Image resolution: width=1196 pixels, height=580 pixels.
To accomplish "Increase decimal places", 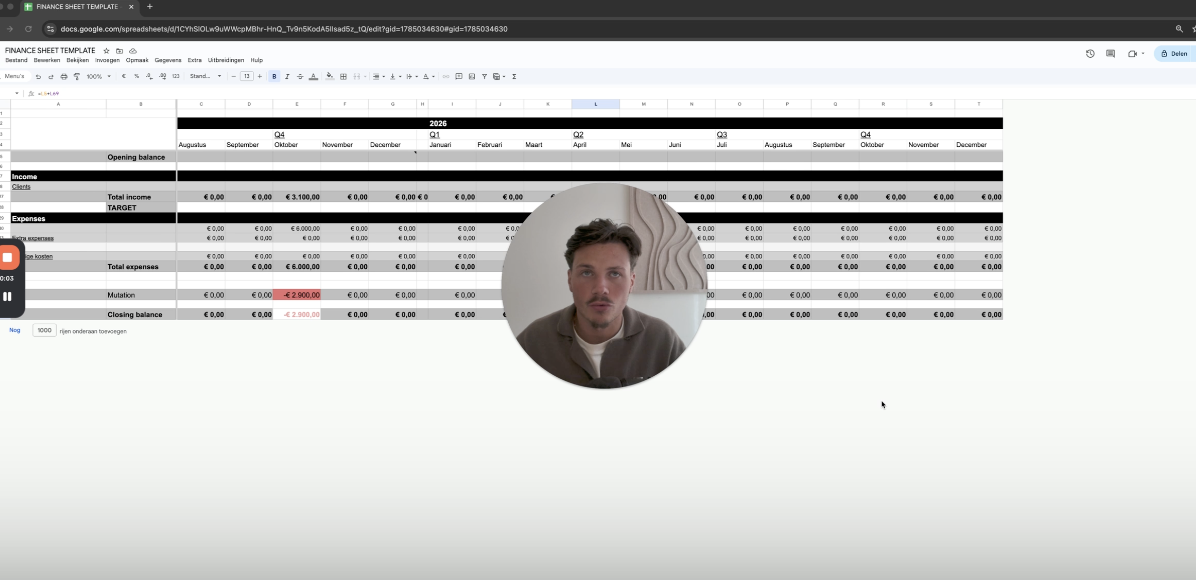I will tap(162, 76).
